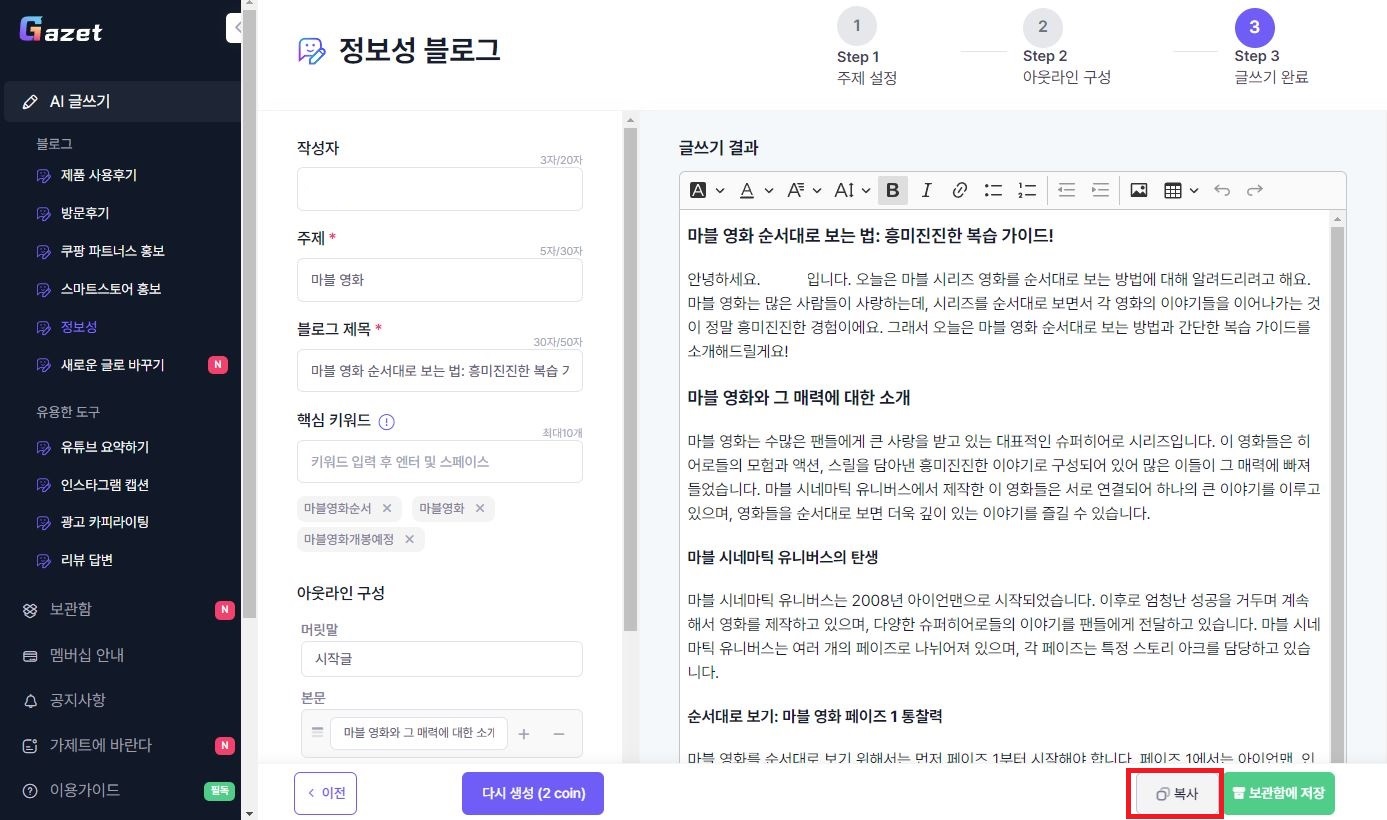The image size is (1387, 820).
Task: Remove the 마블영화 keyword tag
Action: click(479, 508)
